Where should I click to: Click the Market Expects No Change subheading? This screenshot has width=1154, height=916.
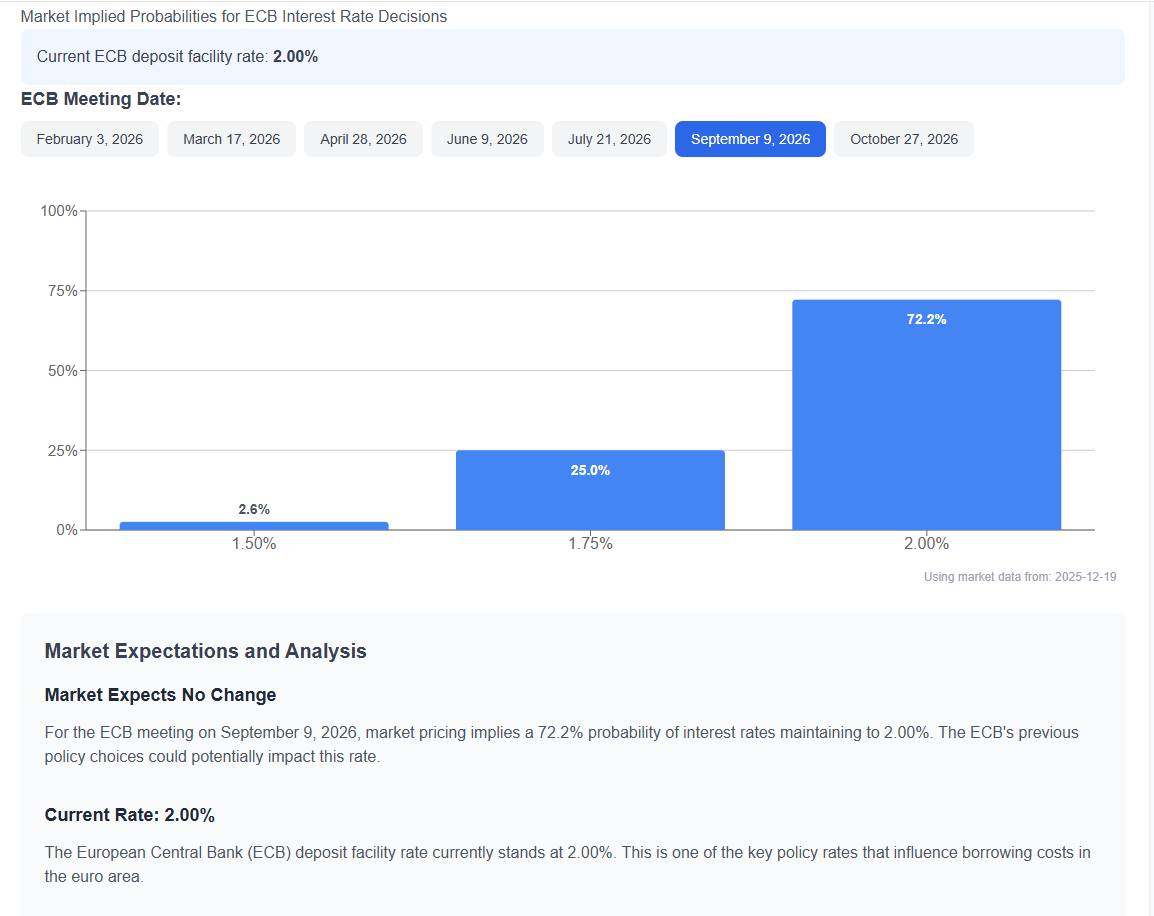point(160,695)
